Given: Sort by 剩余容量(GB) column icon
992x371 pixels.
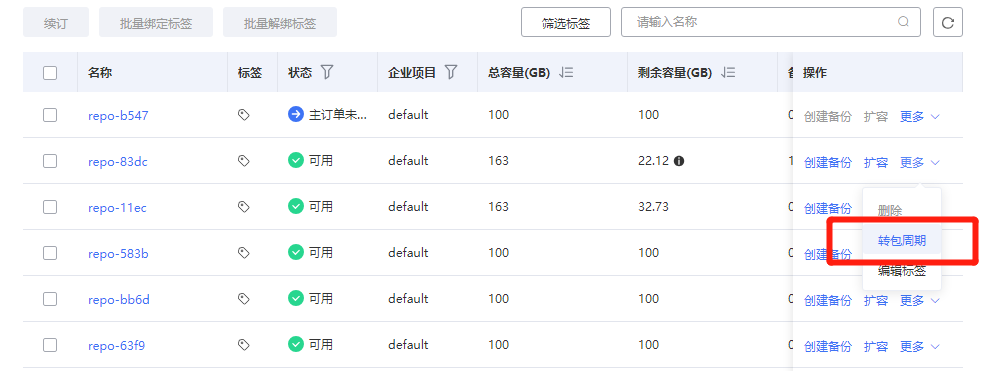Looking at the screenshot, I should tap(728, 73).
